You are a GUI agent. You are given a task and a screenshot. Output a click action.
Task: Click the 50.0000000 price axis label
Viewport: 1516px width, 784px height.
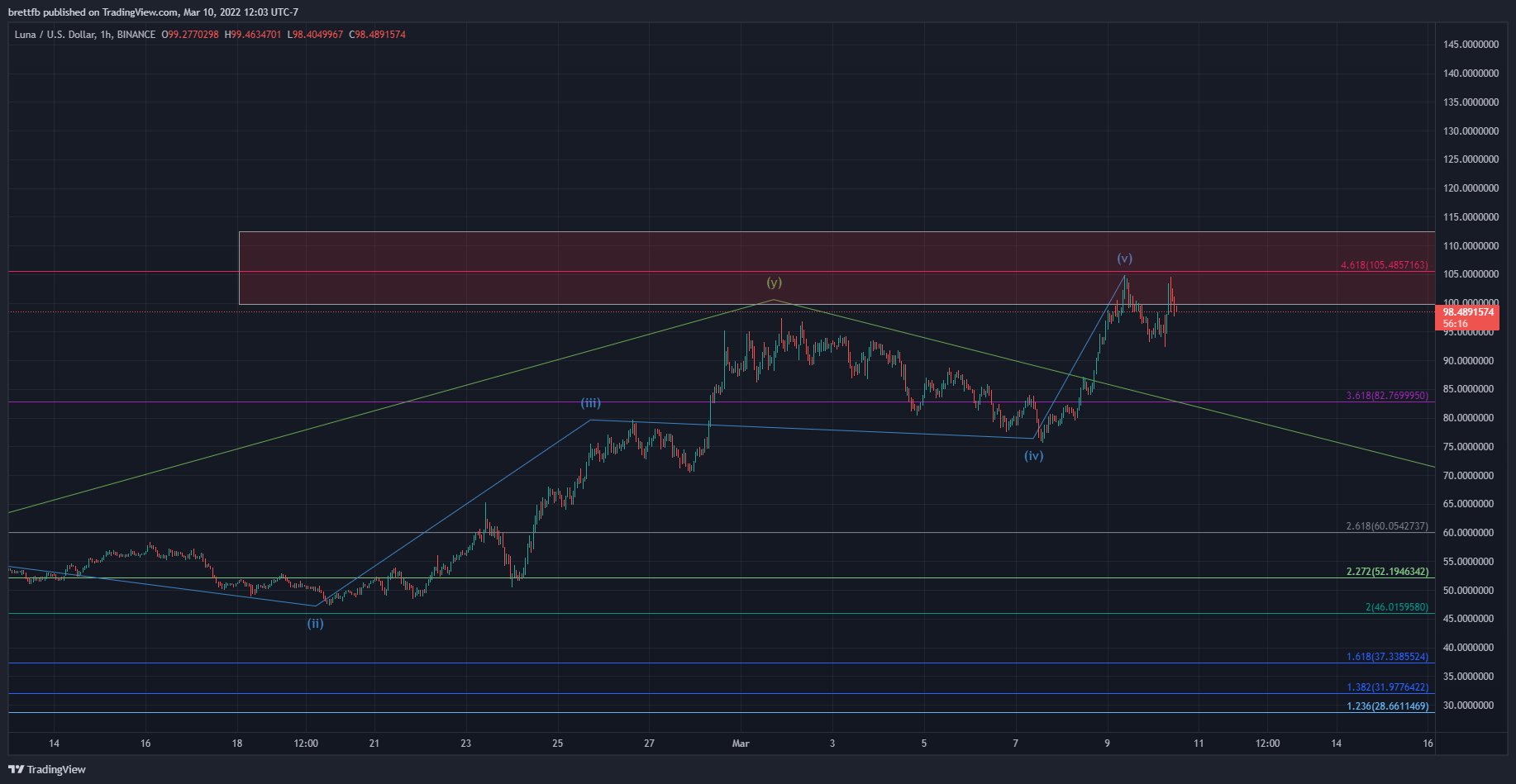coord(1468,591)
